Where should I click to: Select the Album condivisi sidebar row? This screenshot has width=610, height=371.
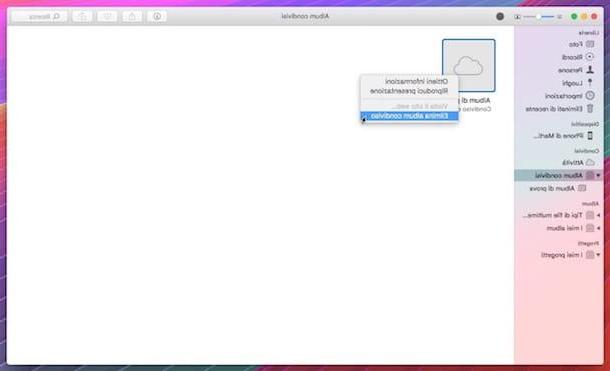click(x=559, y=175)
